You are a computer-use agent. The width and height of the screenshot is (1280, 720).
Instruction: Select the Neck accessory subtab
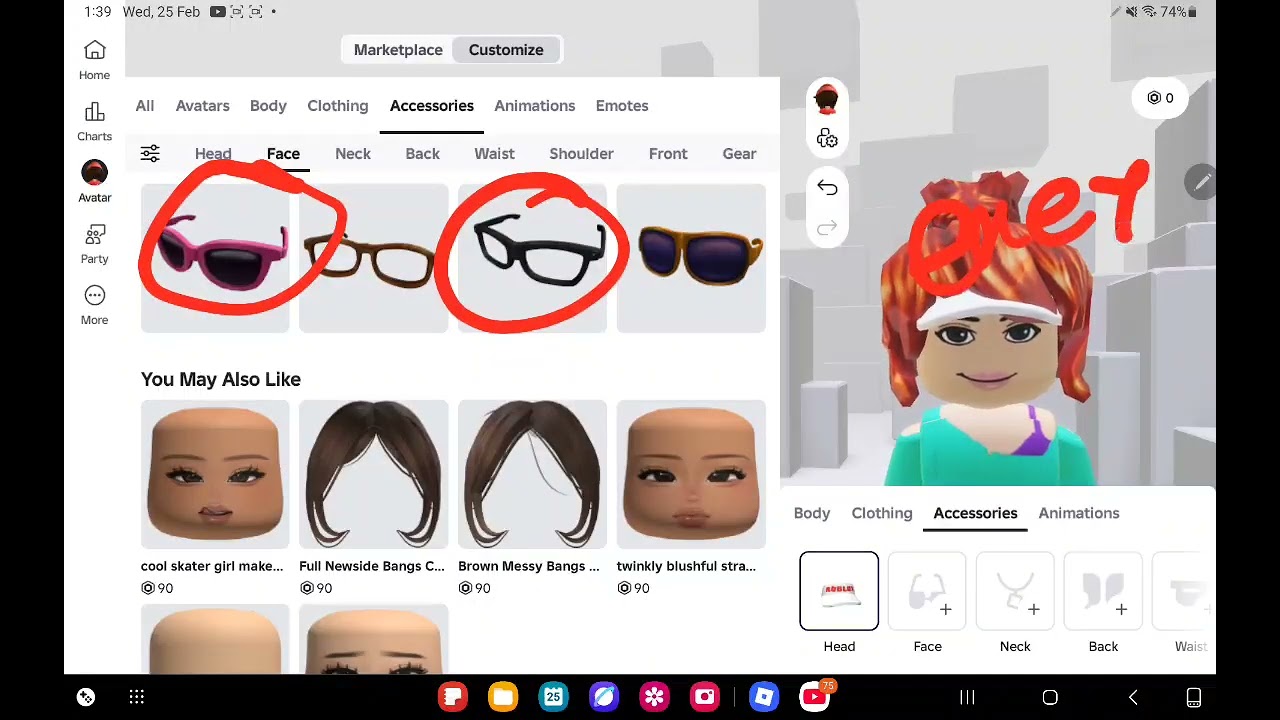point(353,154)
